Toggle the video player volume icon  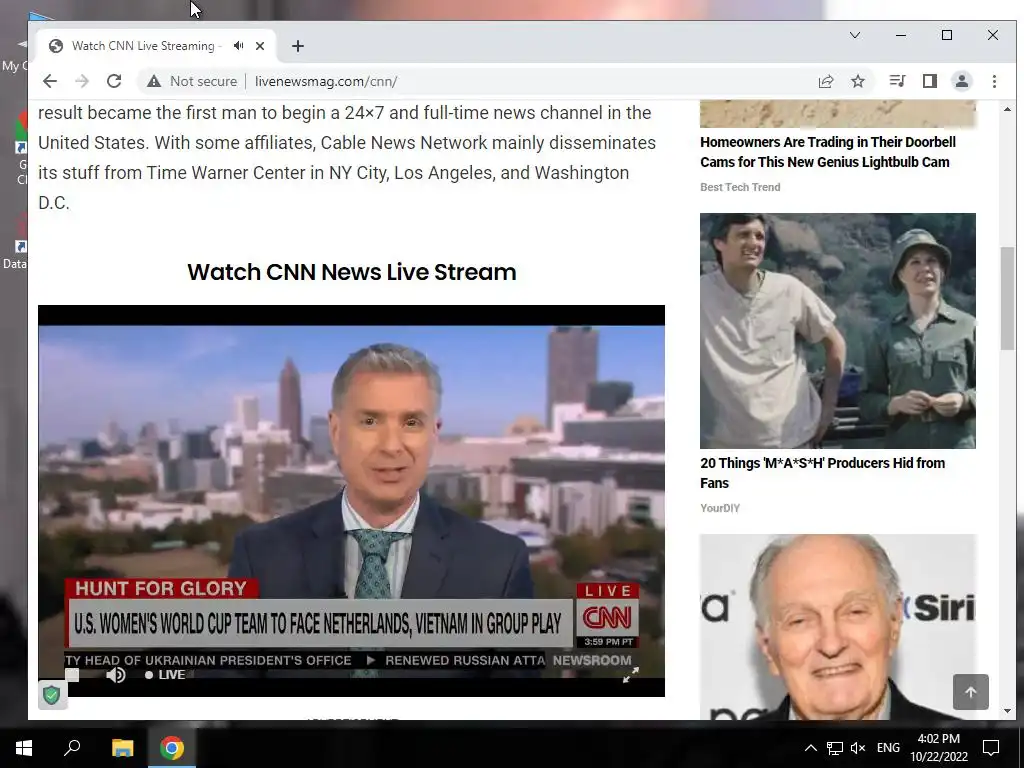(x=116, y=675)
